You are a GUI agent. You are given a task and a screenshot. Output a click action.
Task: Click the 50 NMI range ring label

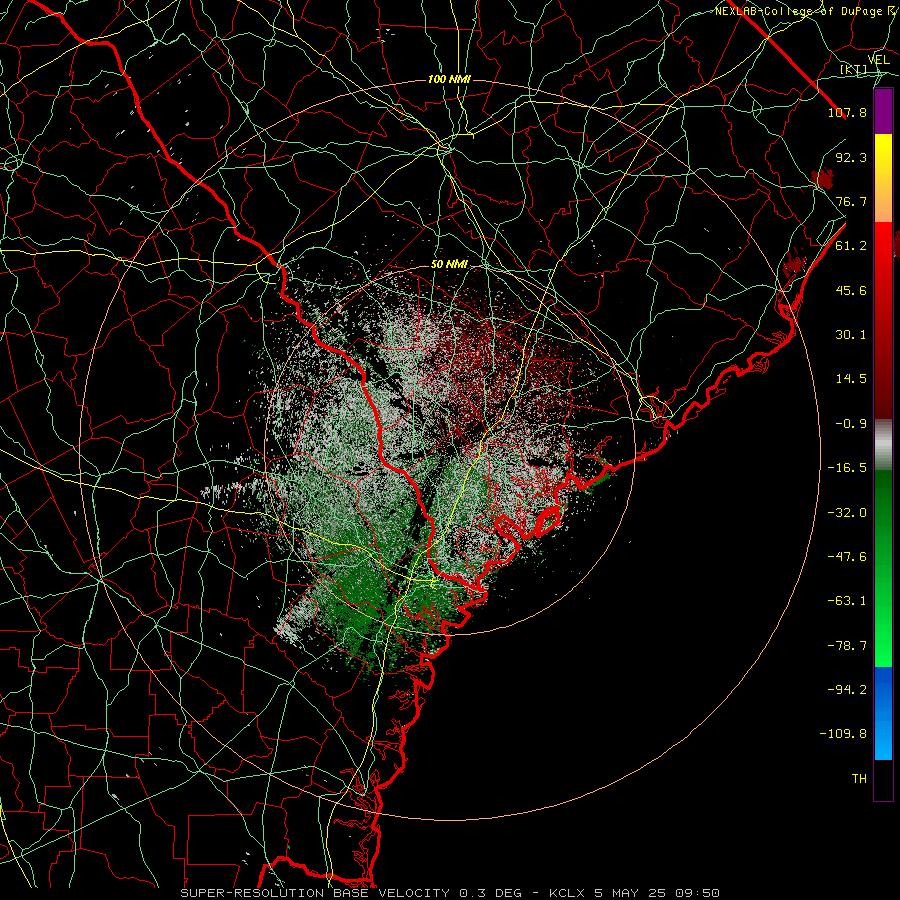tap(449, 264)
